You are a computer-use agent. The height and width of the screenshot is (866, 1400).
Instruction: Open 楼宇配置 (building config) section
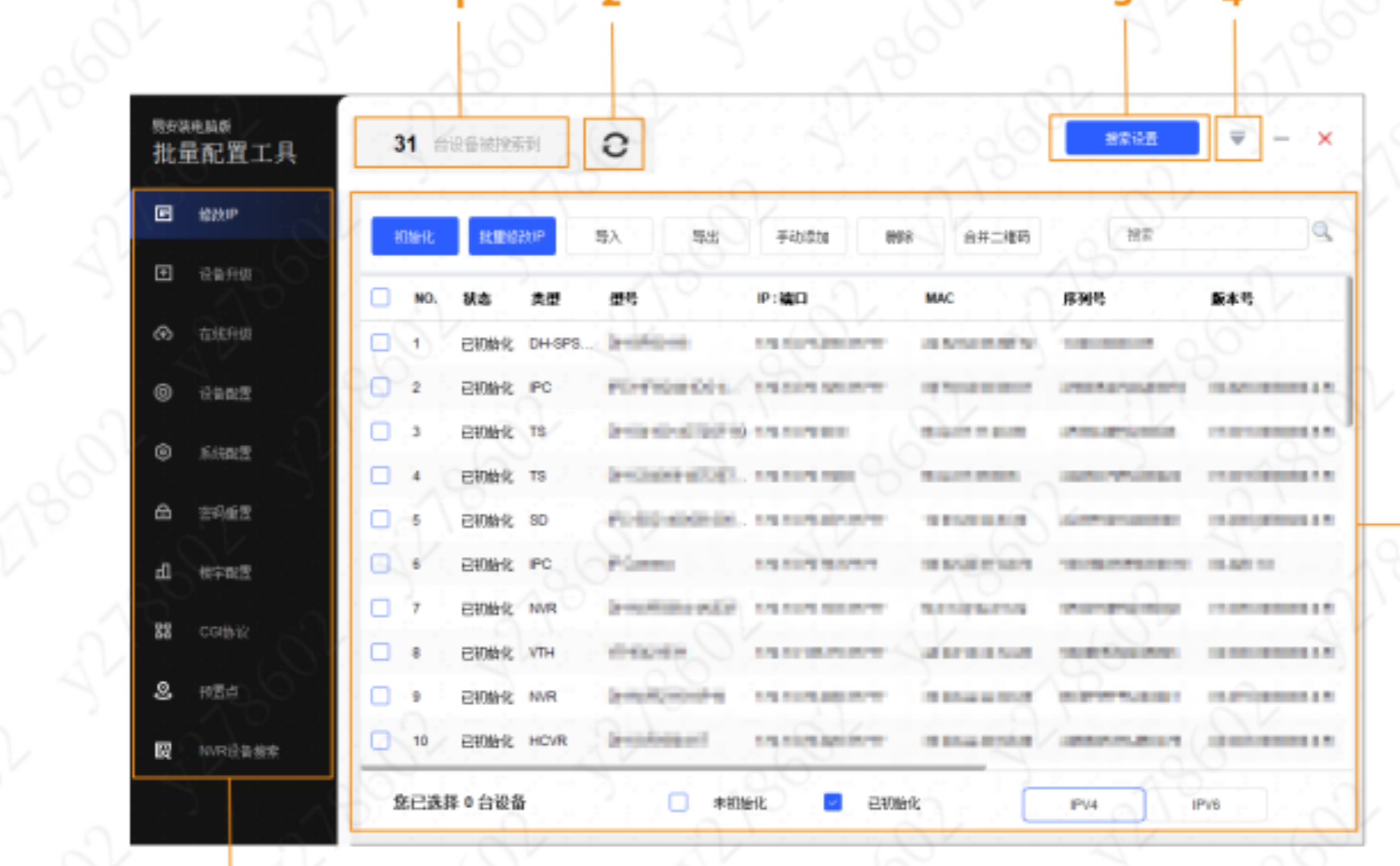[224, 572]
